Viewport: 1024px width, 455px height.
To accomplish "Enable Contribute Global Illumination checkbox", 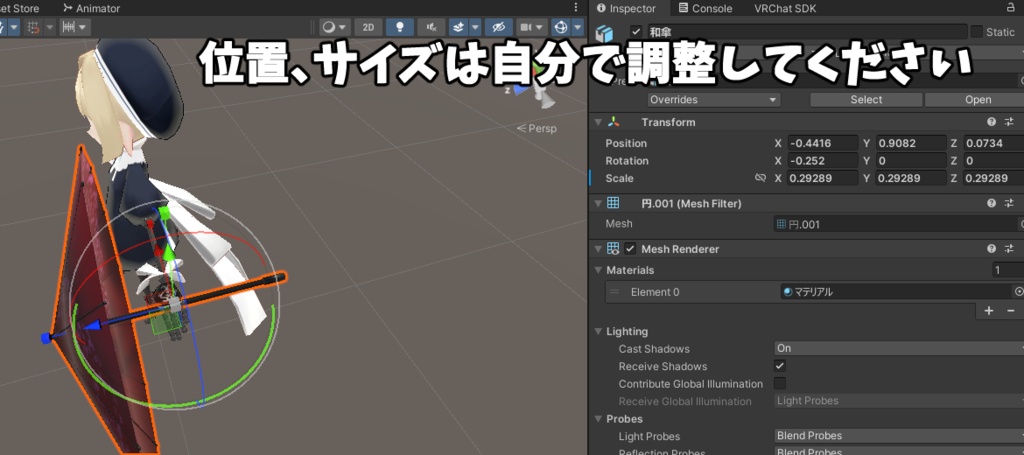I will coord(780,384).
